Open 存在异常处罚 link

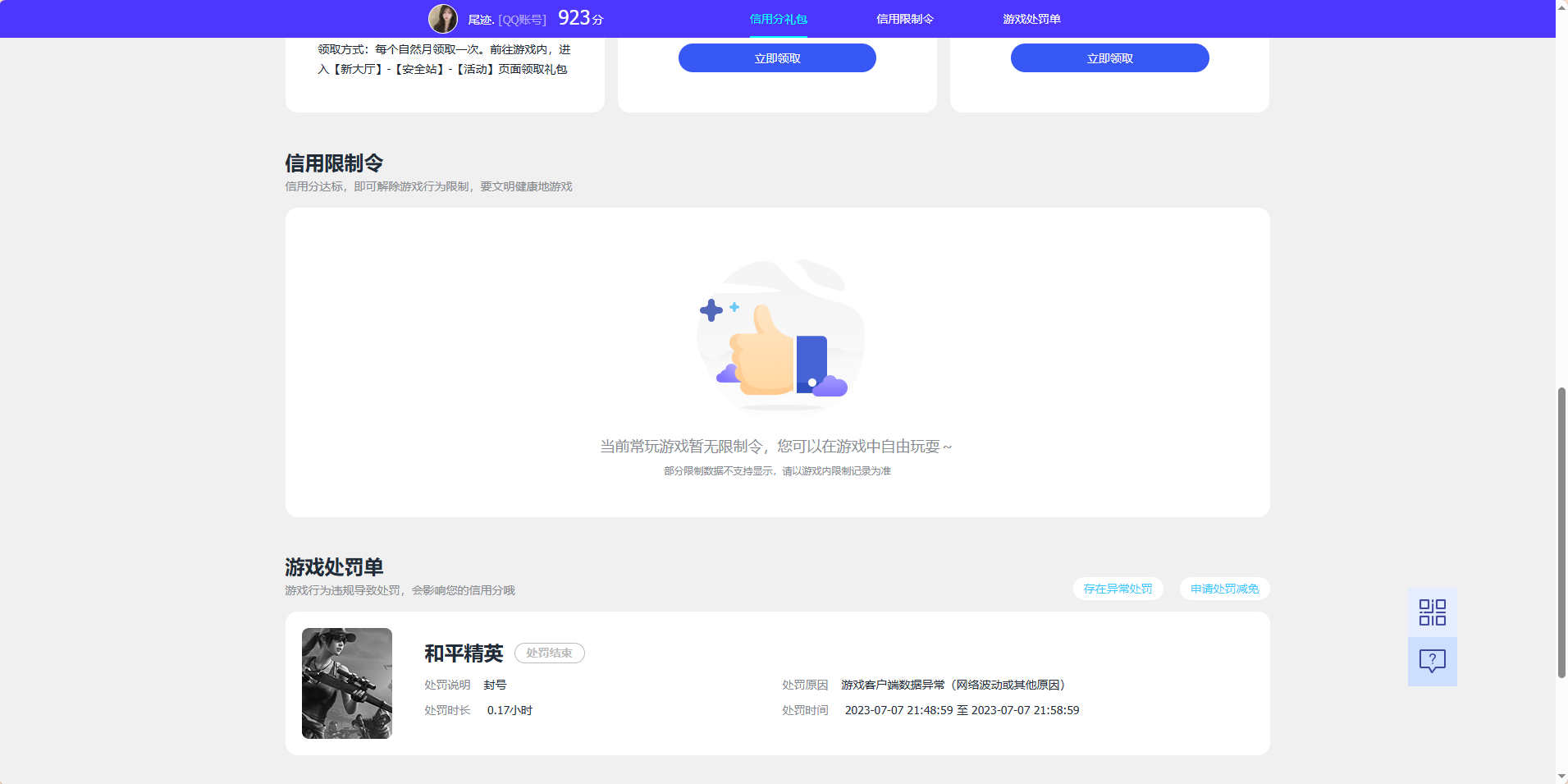tap(1118, 589)
